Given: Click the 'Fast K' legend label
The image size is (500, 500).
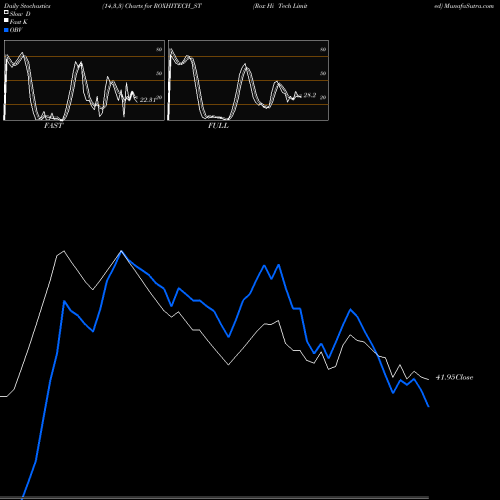Looking at the screenshot, I should point(19,22).
